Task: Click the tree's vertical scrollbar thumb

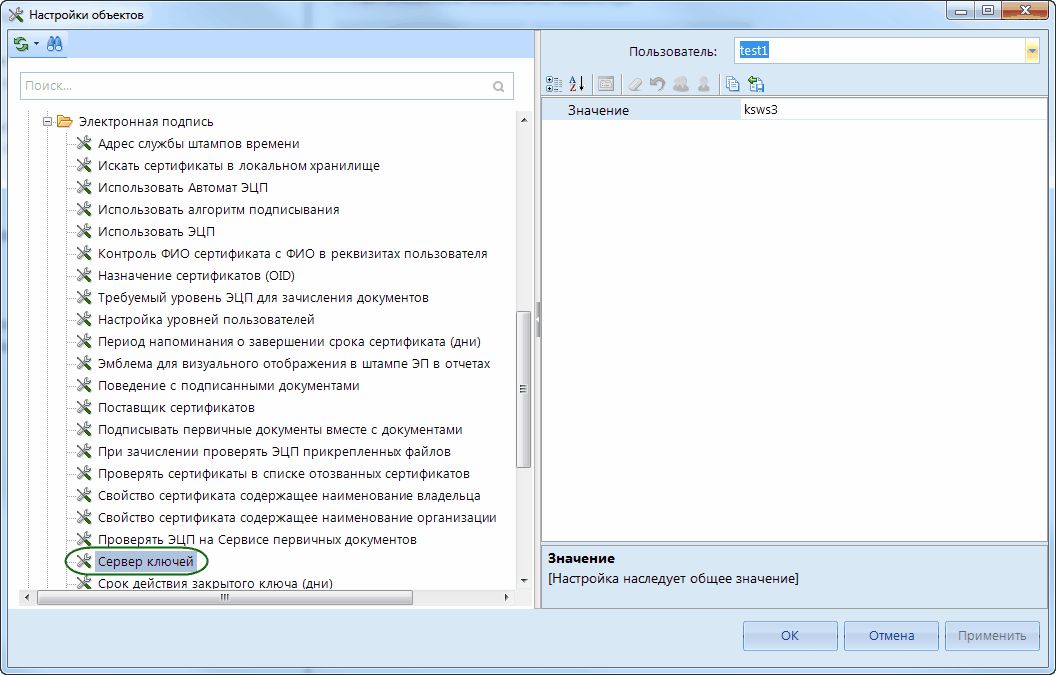Action: tap(522, 390)
